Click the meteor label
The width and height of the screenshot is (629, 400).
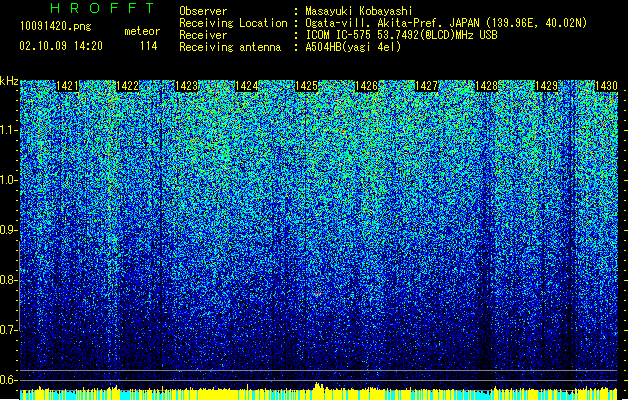pos(142,31)
